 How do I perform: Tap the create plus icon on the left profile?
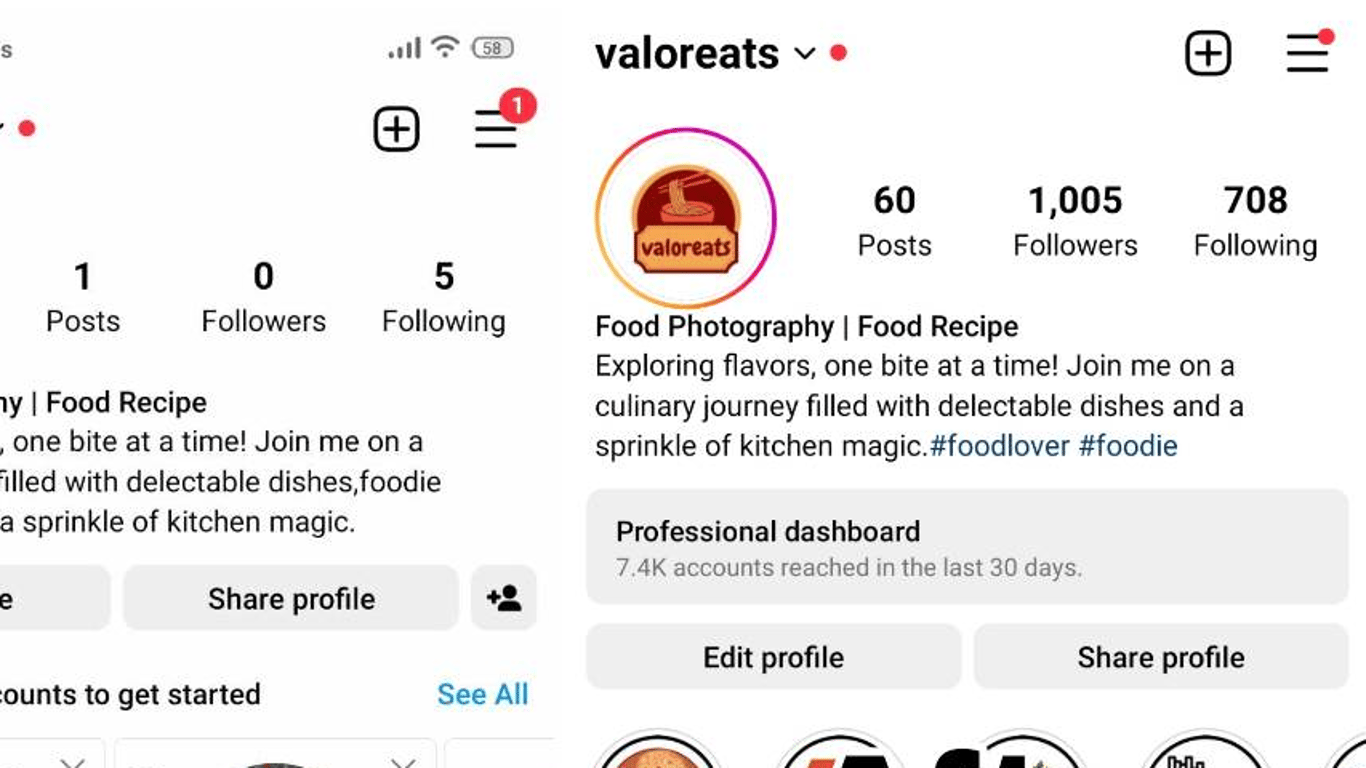click(396, 130)
